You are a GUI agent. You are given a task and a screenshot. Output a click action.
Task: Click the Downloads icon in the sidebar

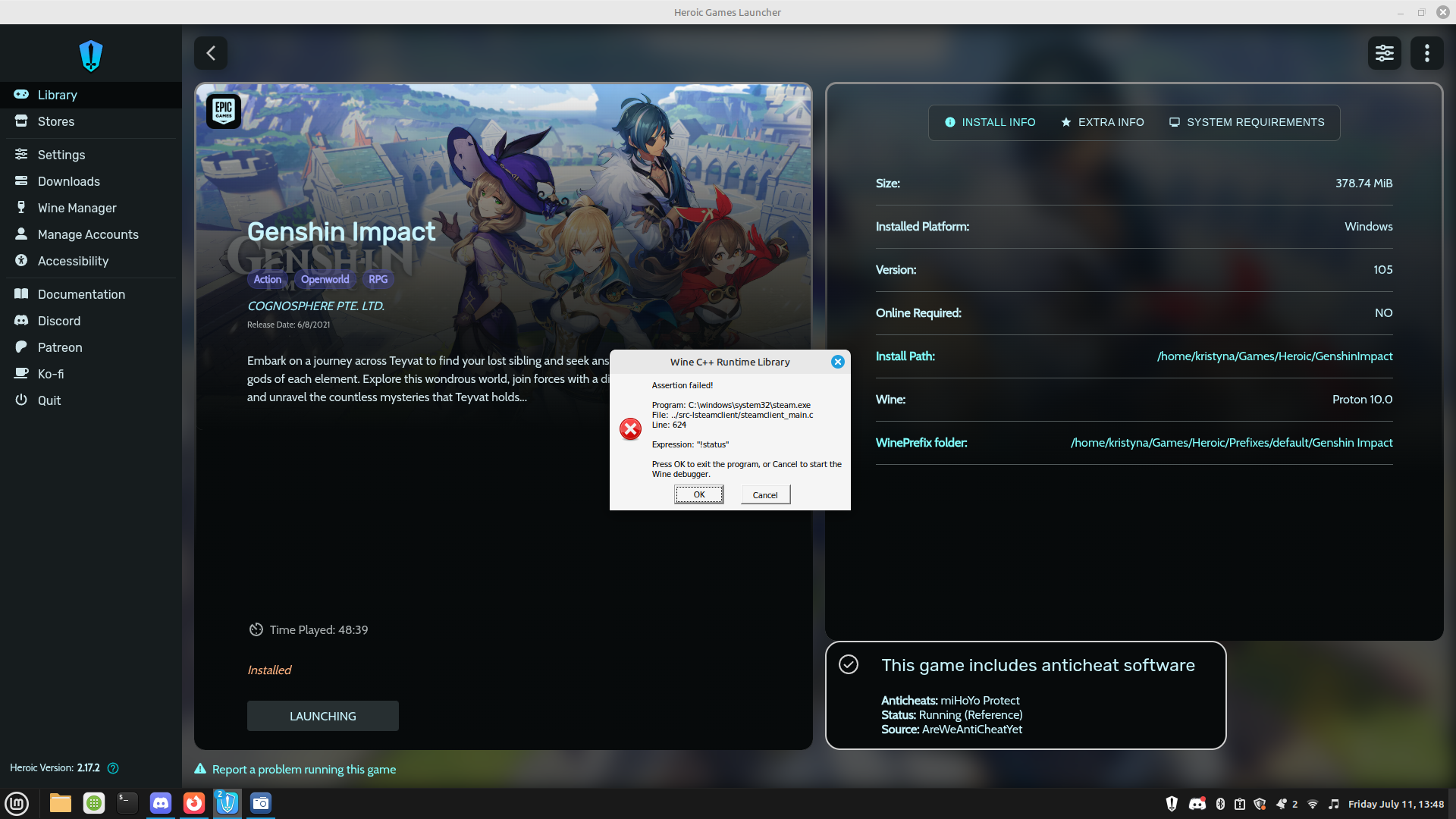[21, 181]
